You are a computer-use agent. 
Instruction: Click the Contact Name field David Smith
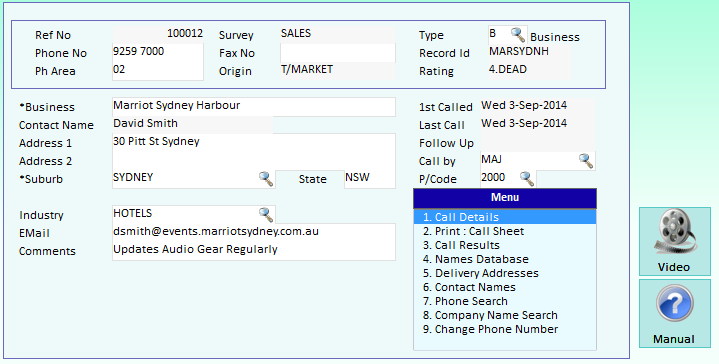pyautogui.click(x=193, y=125)
